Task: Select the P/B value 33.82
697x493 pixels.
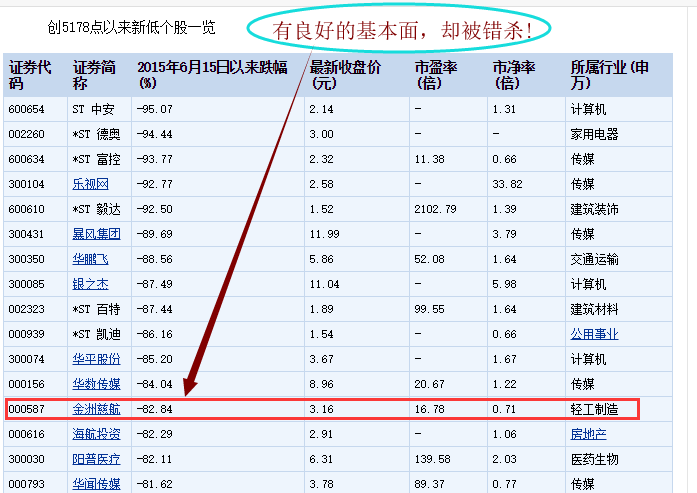Action: 507,184
